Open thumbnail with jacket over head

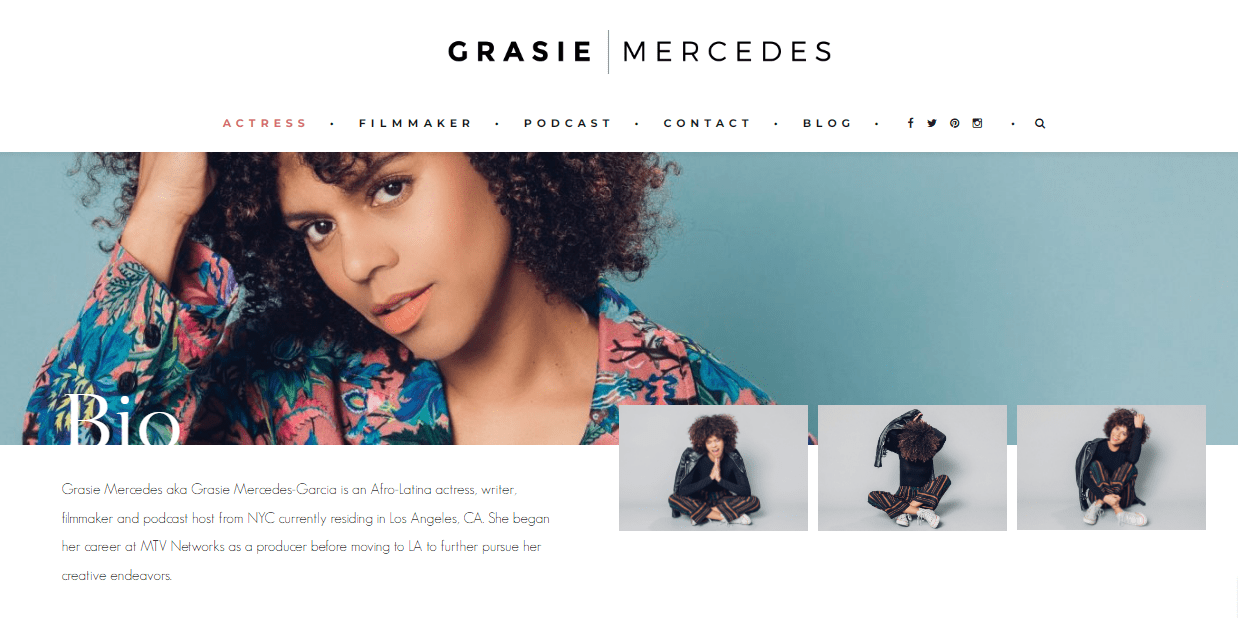[x=912, y=467]
